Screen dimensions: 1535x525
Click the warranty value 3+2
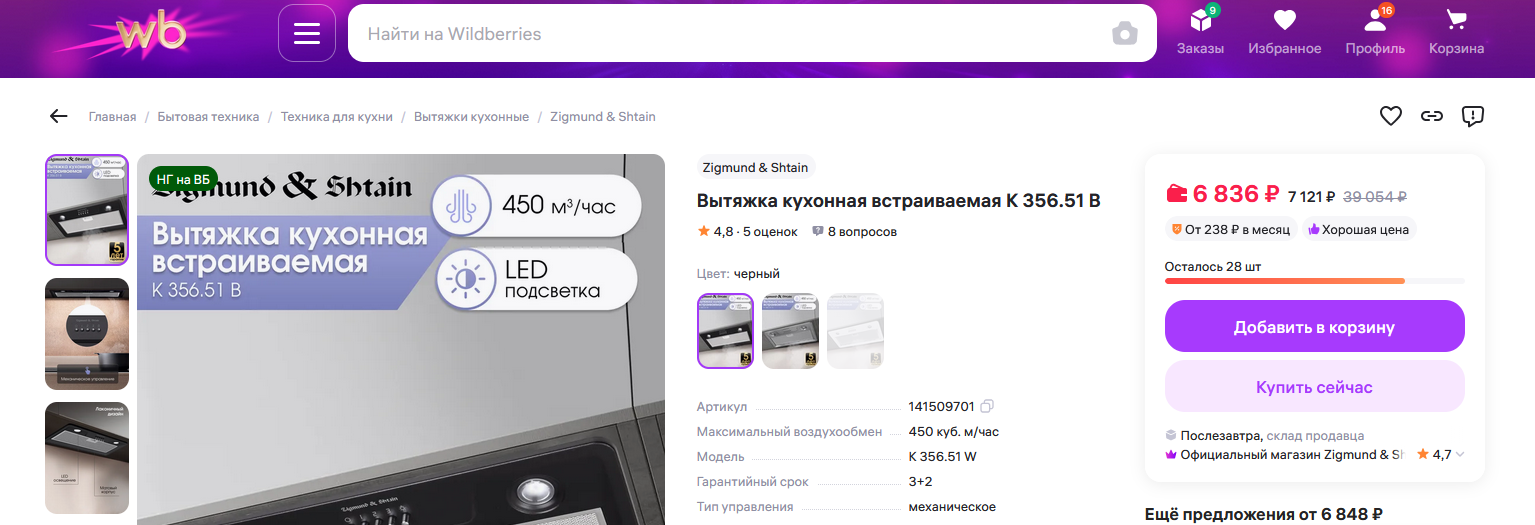pos(920,481)
